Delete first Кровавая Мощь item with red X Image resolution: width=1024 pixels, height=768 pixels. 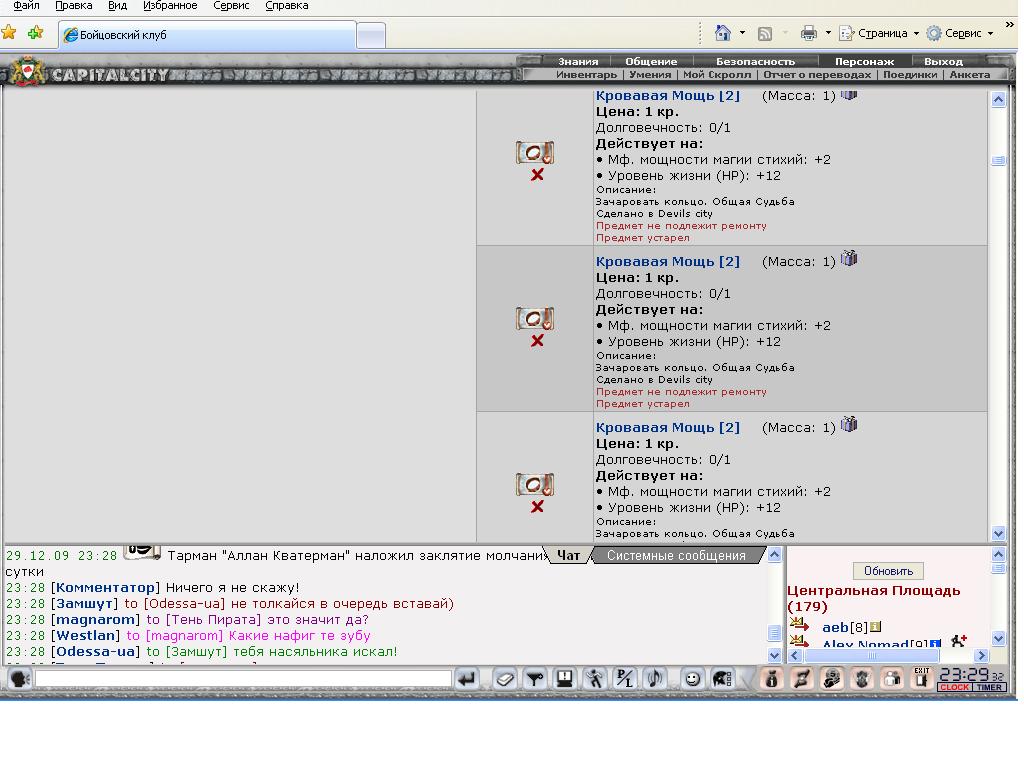coord(537,175)
